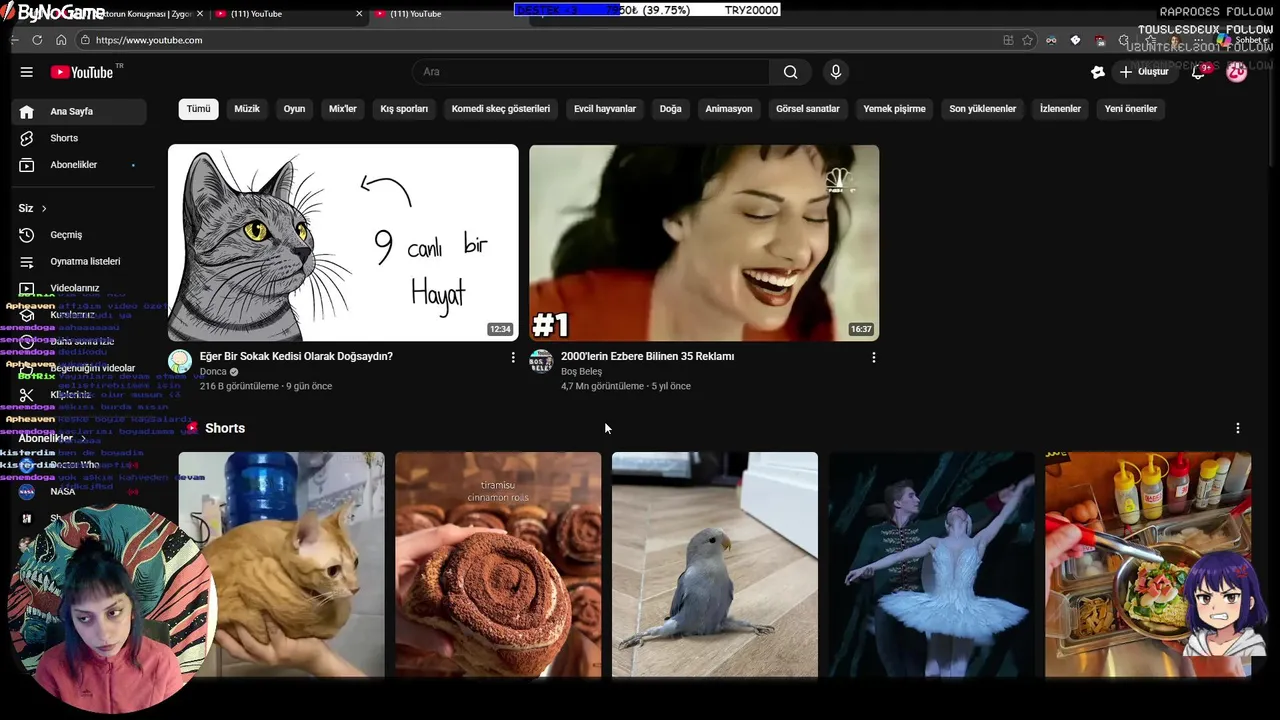Image resolution: width=1280 pixels, height=720 pixels.
Task: Click the Donca channel avatar
Action: point(180,361)
